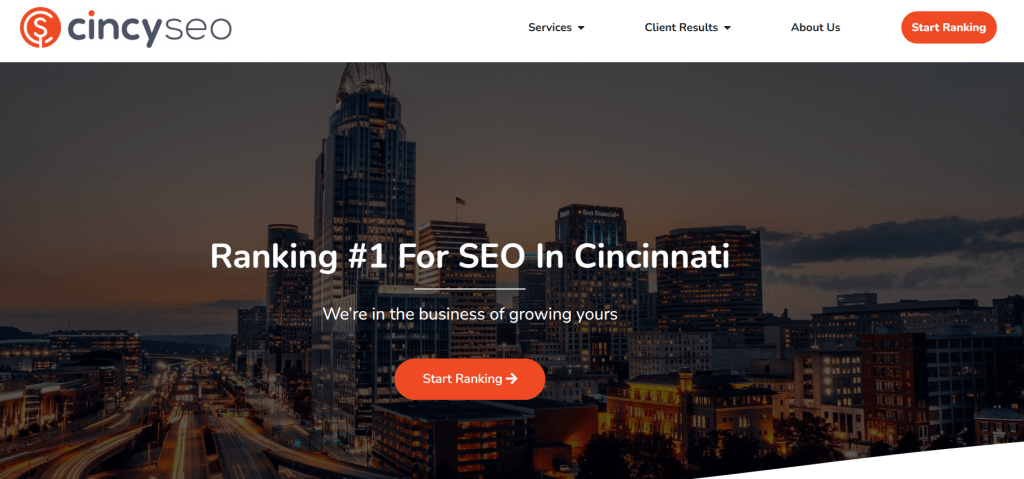Open the Services menu item

550,27
